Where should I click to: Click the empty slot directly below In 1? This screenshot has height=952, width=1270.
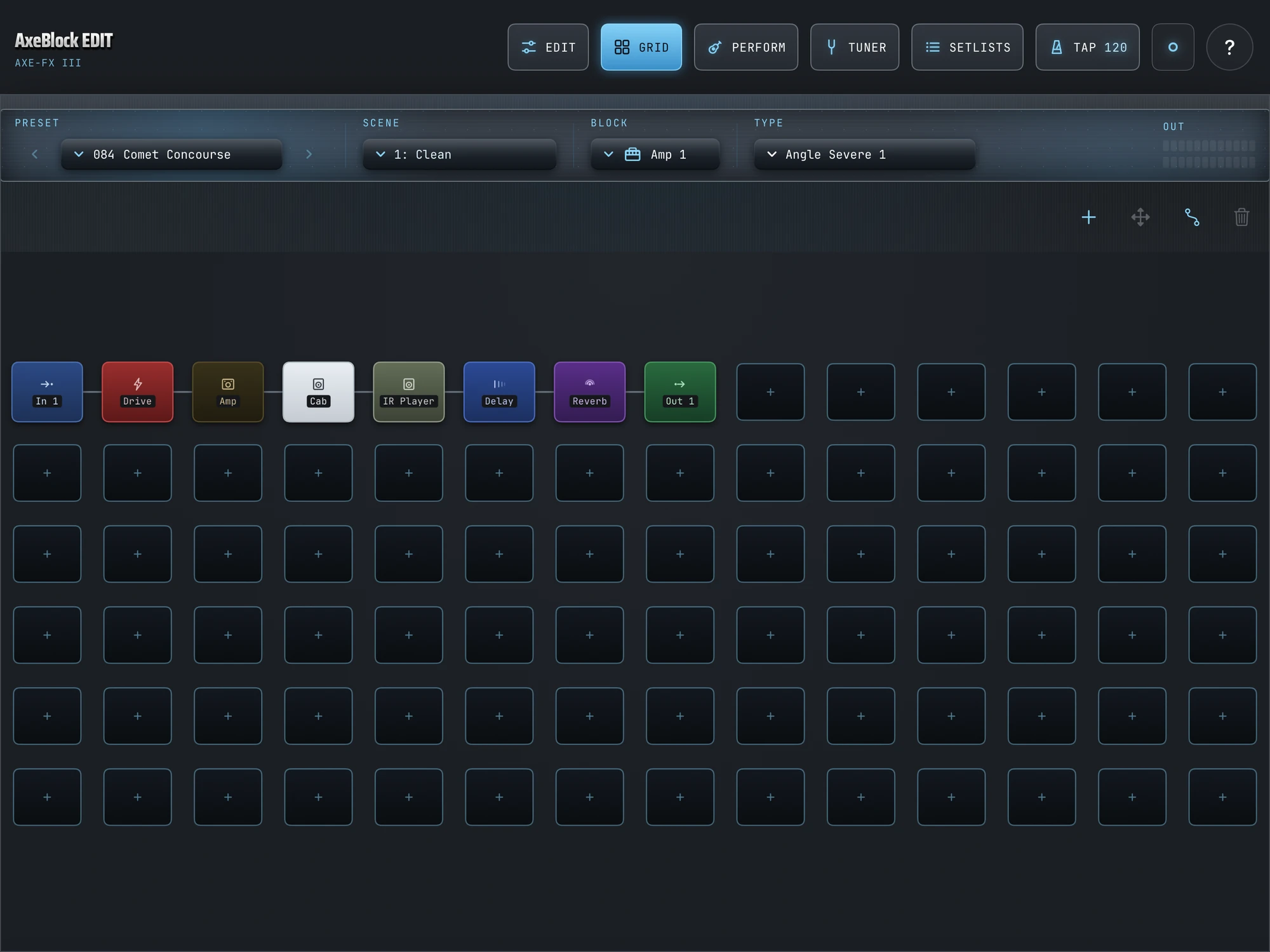pyautogui.click(x=47, y=473)
